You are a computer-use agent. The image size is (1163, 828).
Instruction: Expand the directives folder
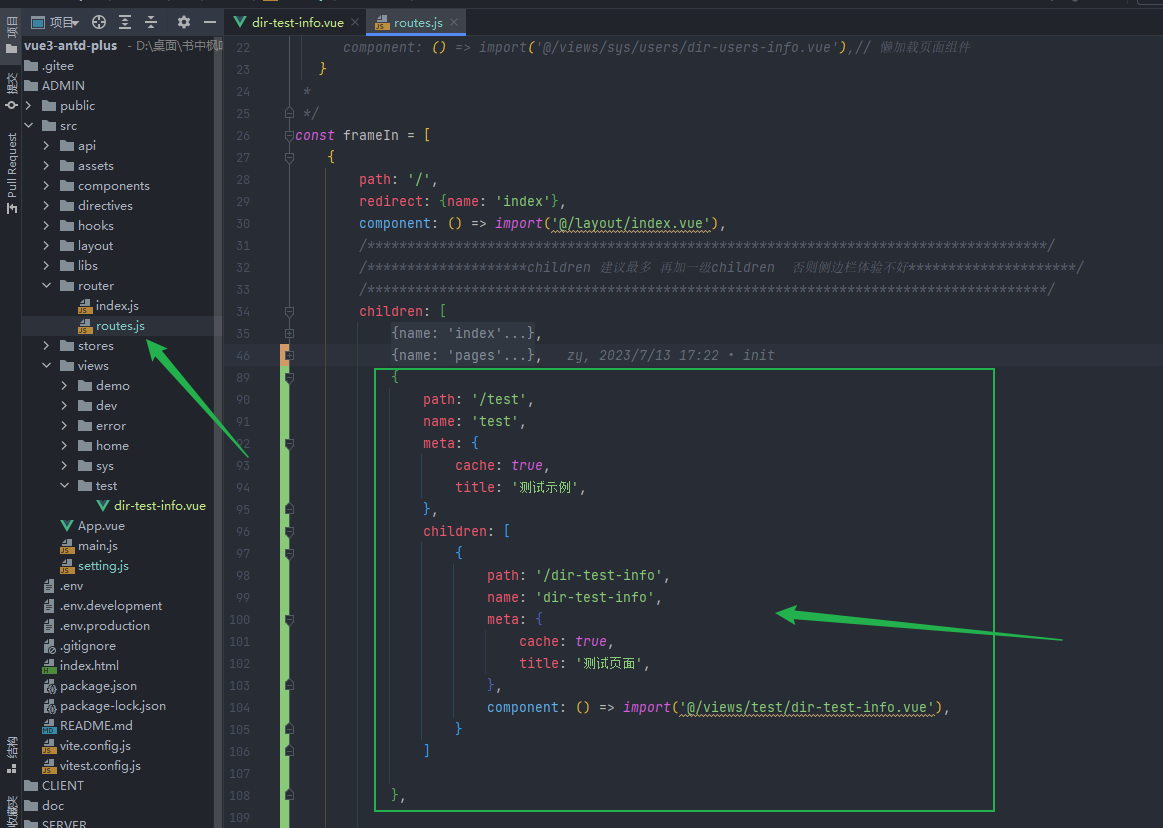47,206
